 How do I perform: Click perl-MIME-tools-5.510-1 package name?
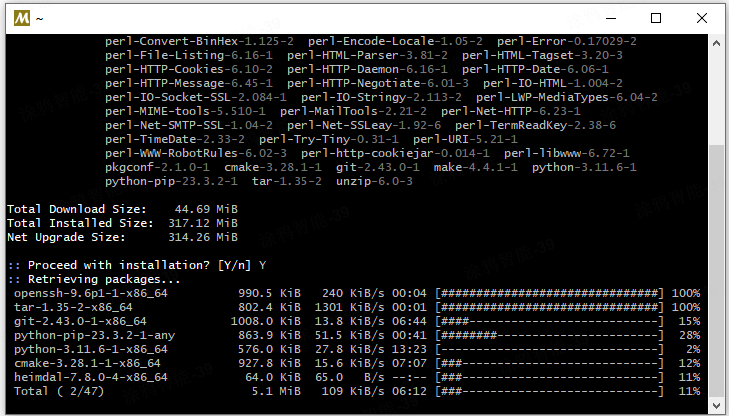(x=185, y=111)
